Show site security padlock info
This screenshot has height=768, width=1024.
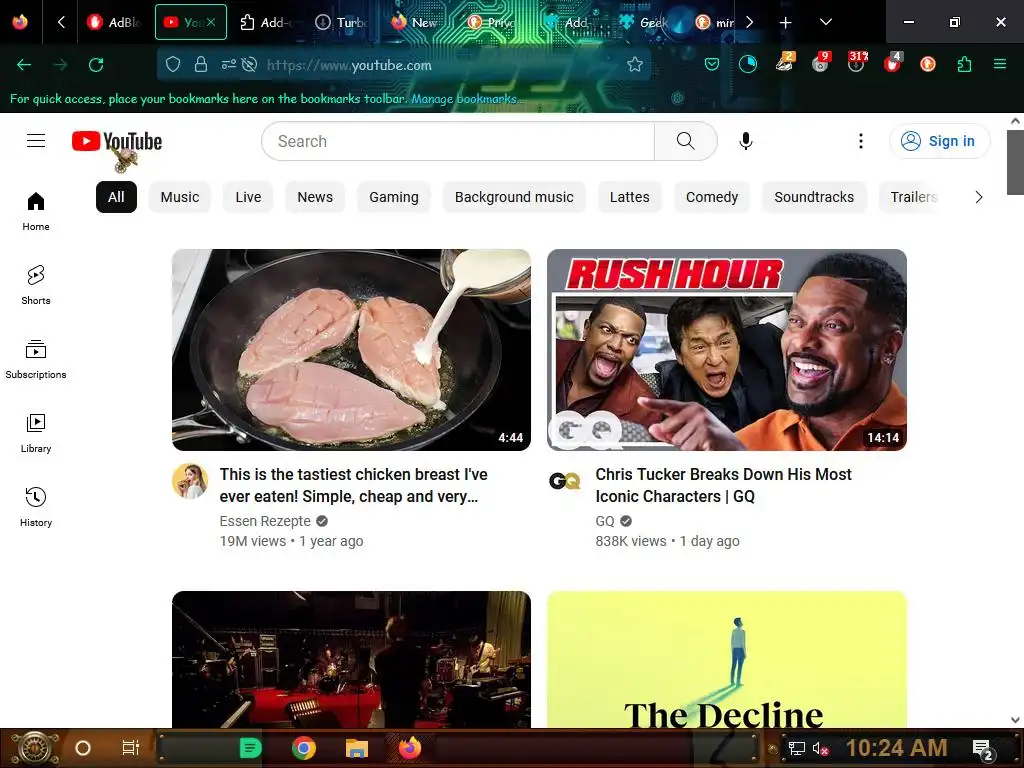click(x=200, y=65)
